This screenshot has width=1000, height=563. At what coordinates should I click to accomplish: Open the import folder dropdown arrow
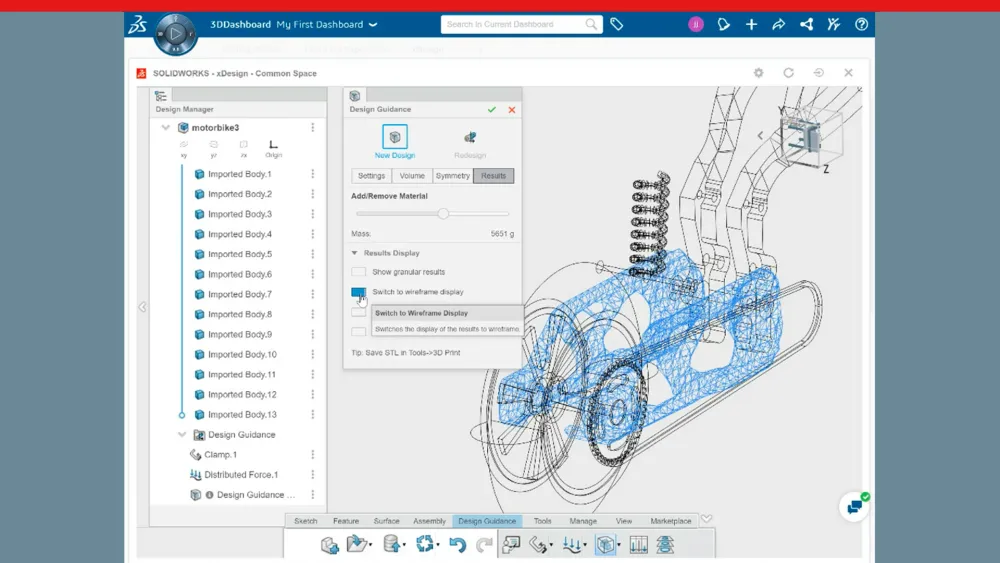click(x=371, y=545)
